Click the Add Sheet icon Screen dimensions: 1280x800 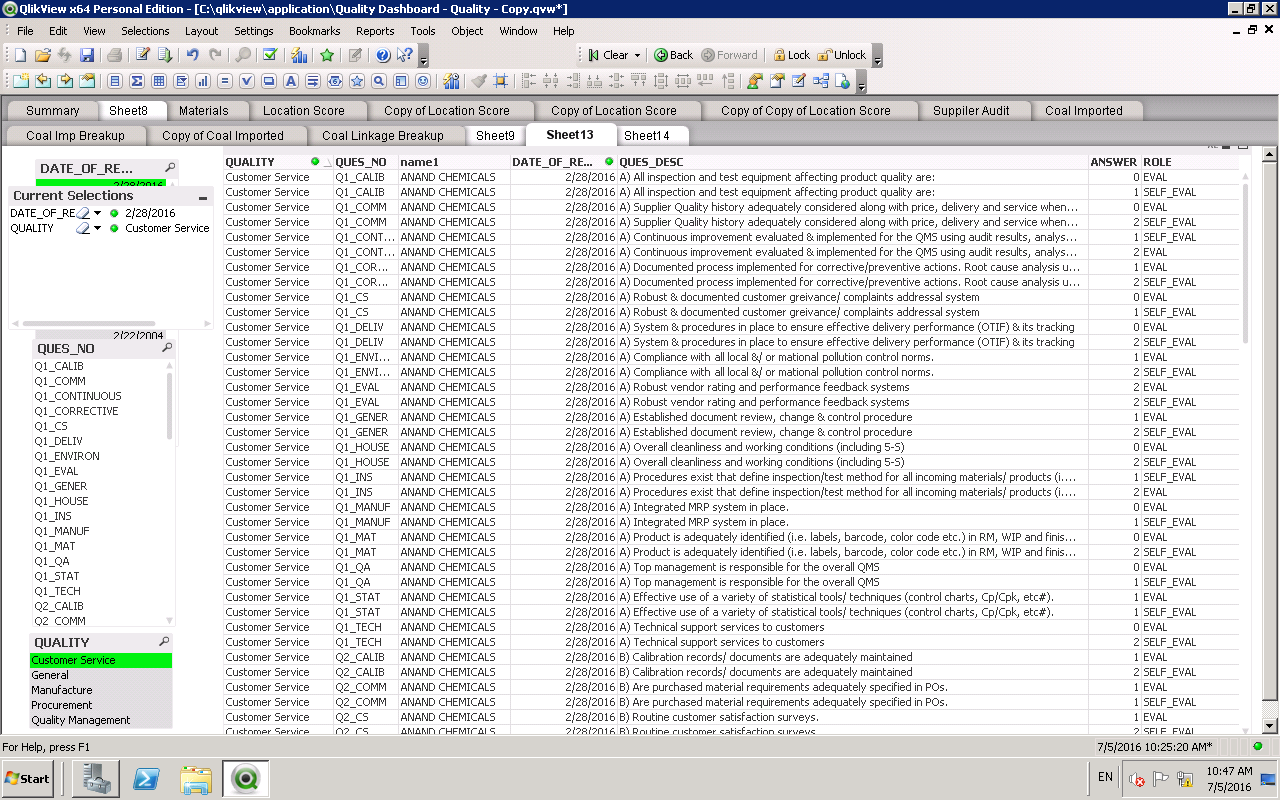tap(20, 81)
